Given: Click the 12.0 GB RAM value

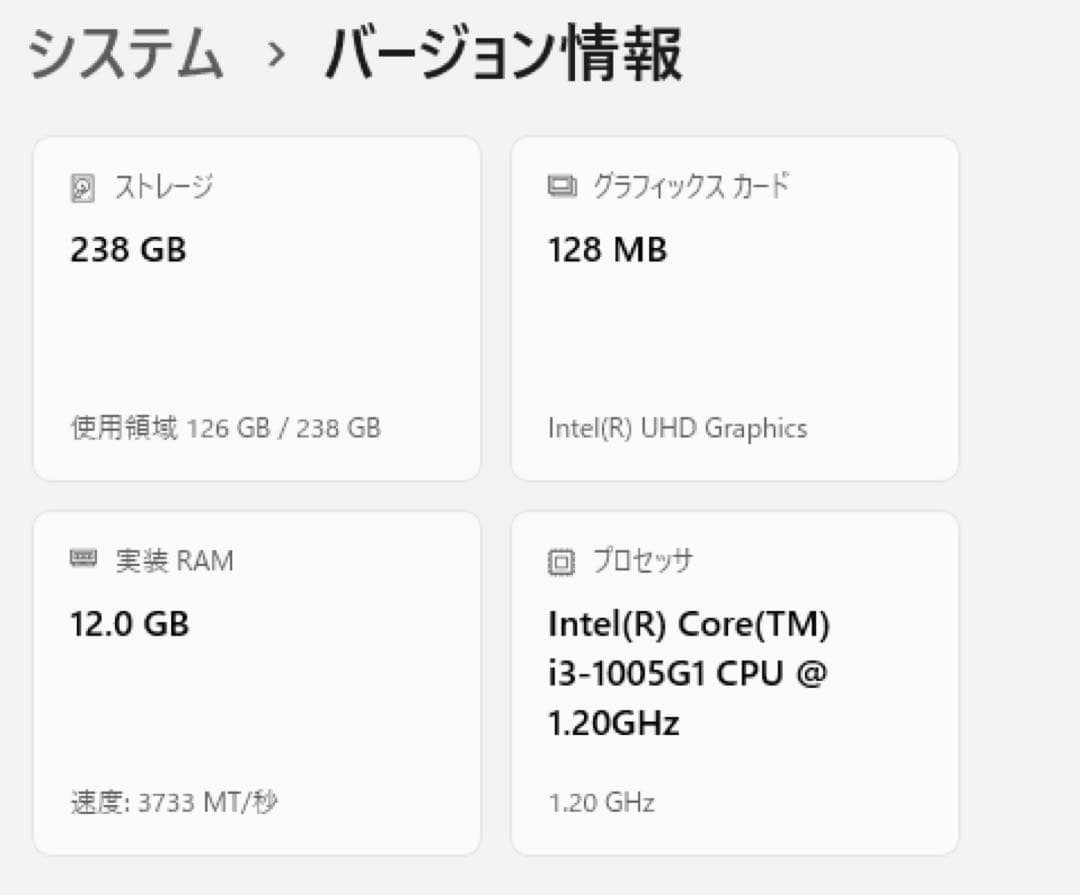Looking at the screenshot, I should [x=128, y=624].
